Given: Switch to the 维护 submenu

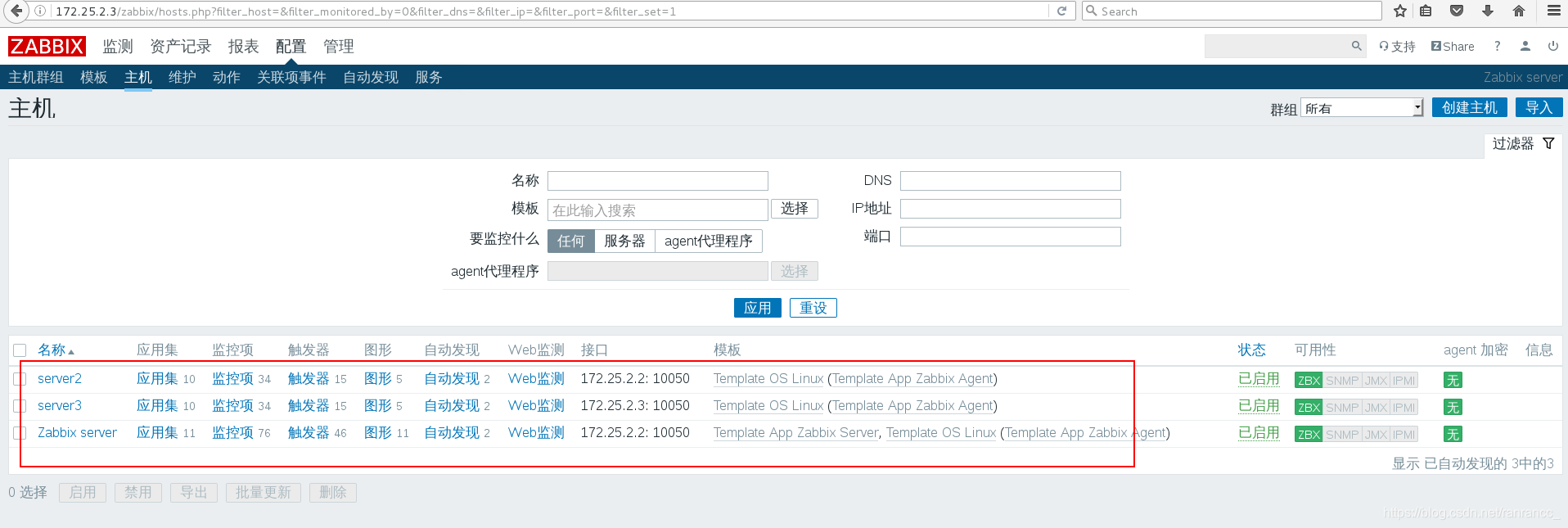Looking at the screenshot, I should [182, 77].
